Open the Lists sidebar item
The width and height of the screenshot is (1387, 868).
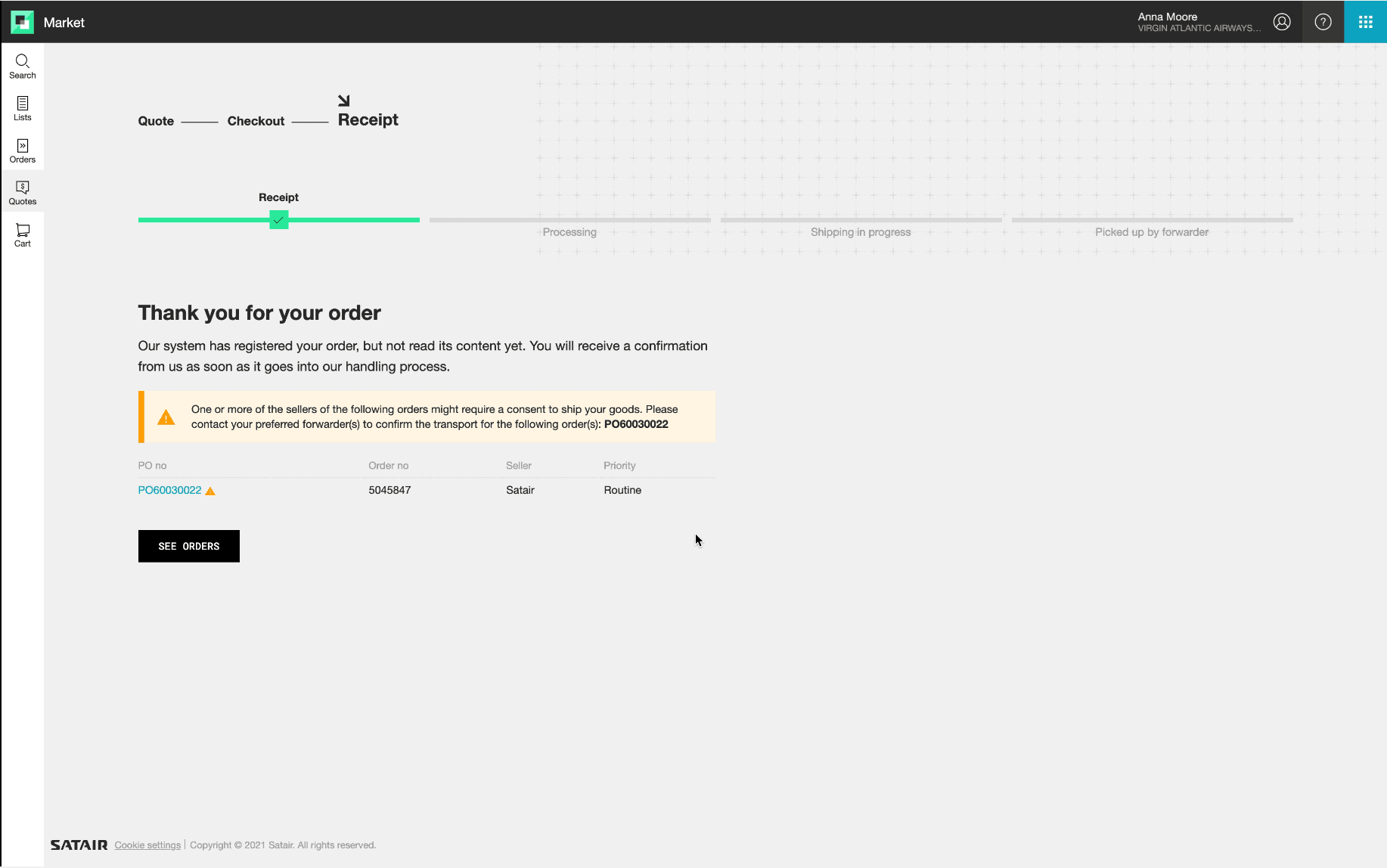tap(23, 109)
